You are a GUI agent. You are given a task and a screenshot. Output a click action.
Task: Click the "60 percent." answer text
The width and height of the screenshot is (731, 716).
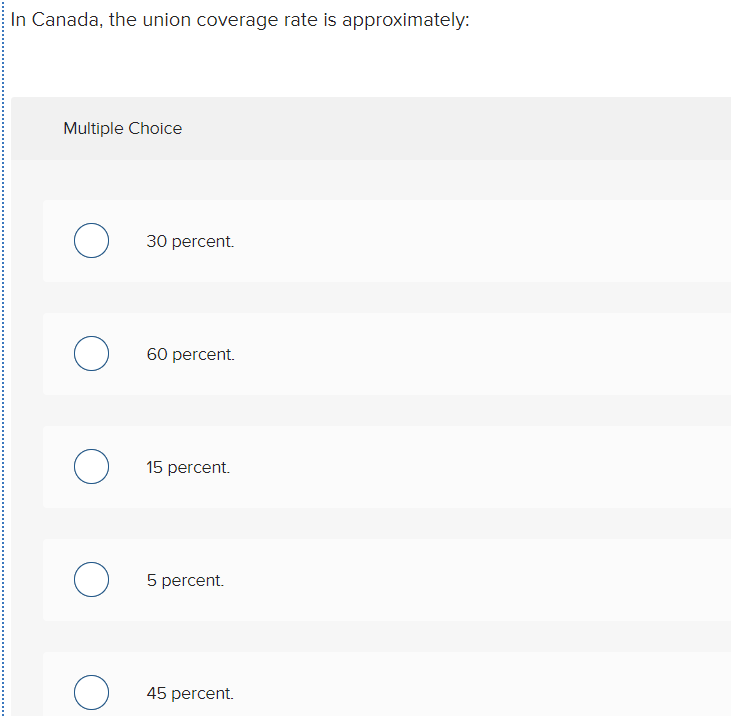[190, 355]
